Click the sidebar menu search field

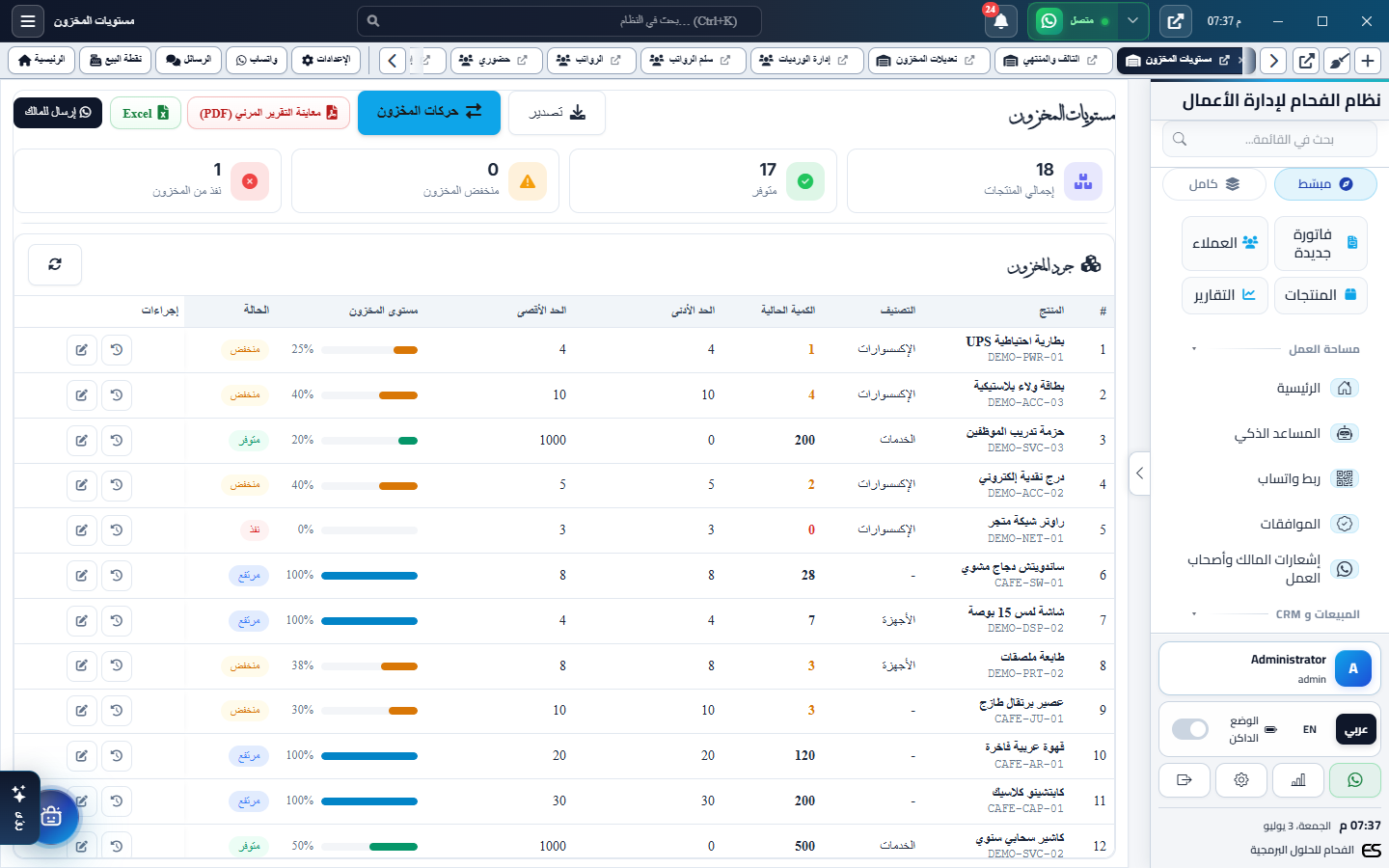(x=1269, y=139)
